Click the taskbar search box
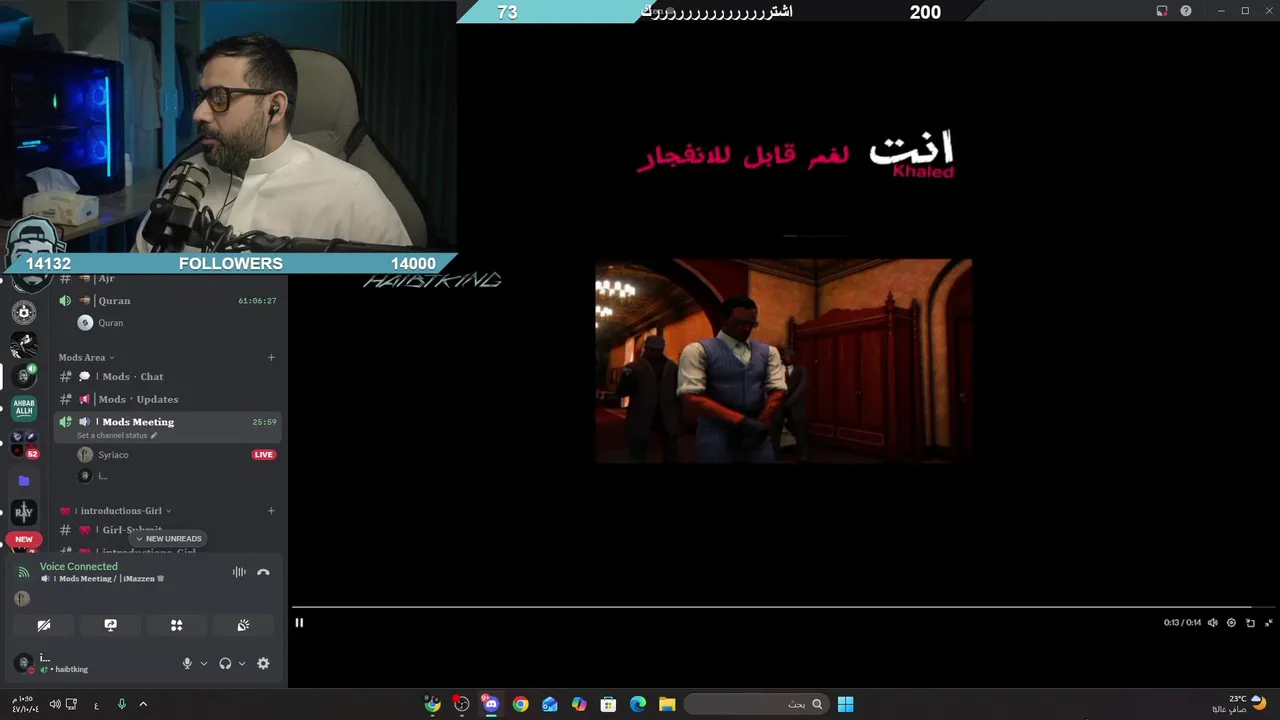The width and height of the screenshot is (1280, 720). click(x=757, y=704)
